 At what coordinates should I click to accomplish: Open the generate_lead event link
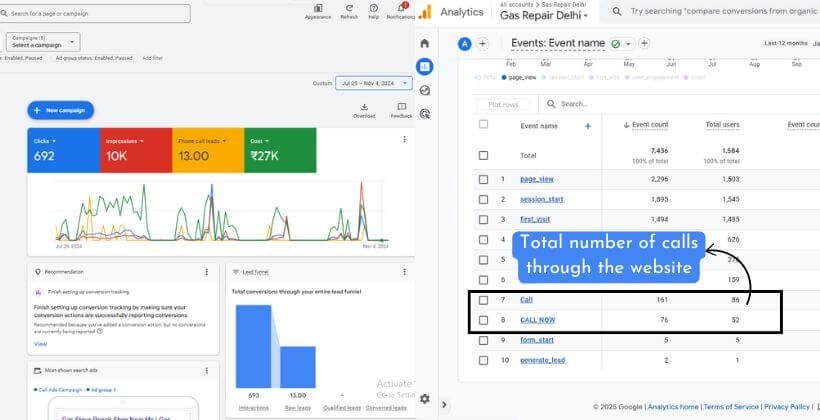click(542, 360)
